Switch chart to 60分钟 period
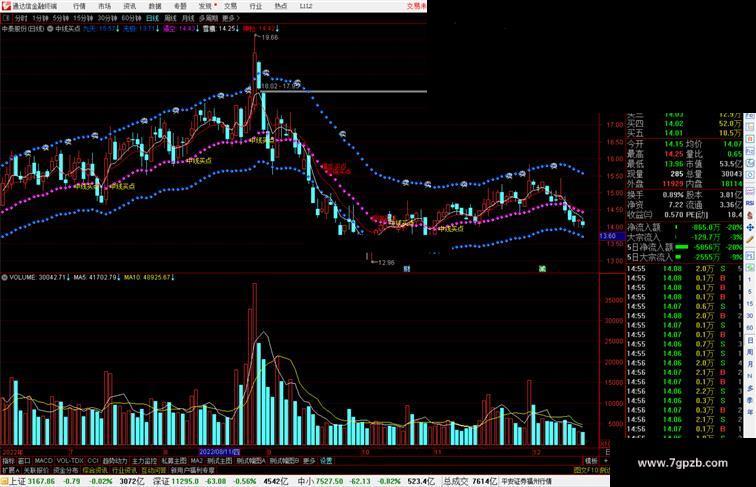The width and height of the screenshot is (756, 487). click(x=131, y=18)
